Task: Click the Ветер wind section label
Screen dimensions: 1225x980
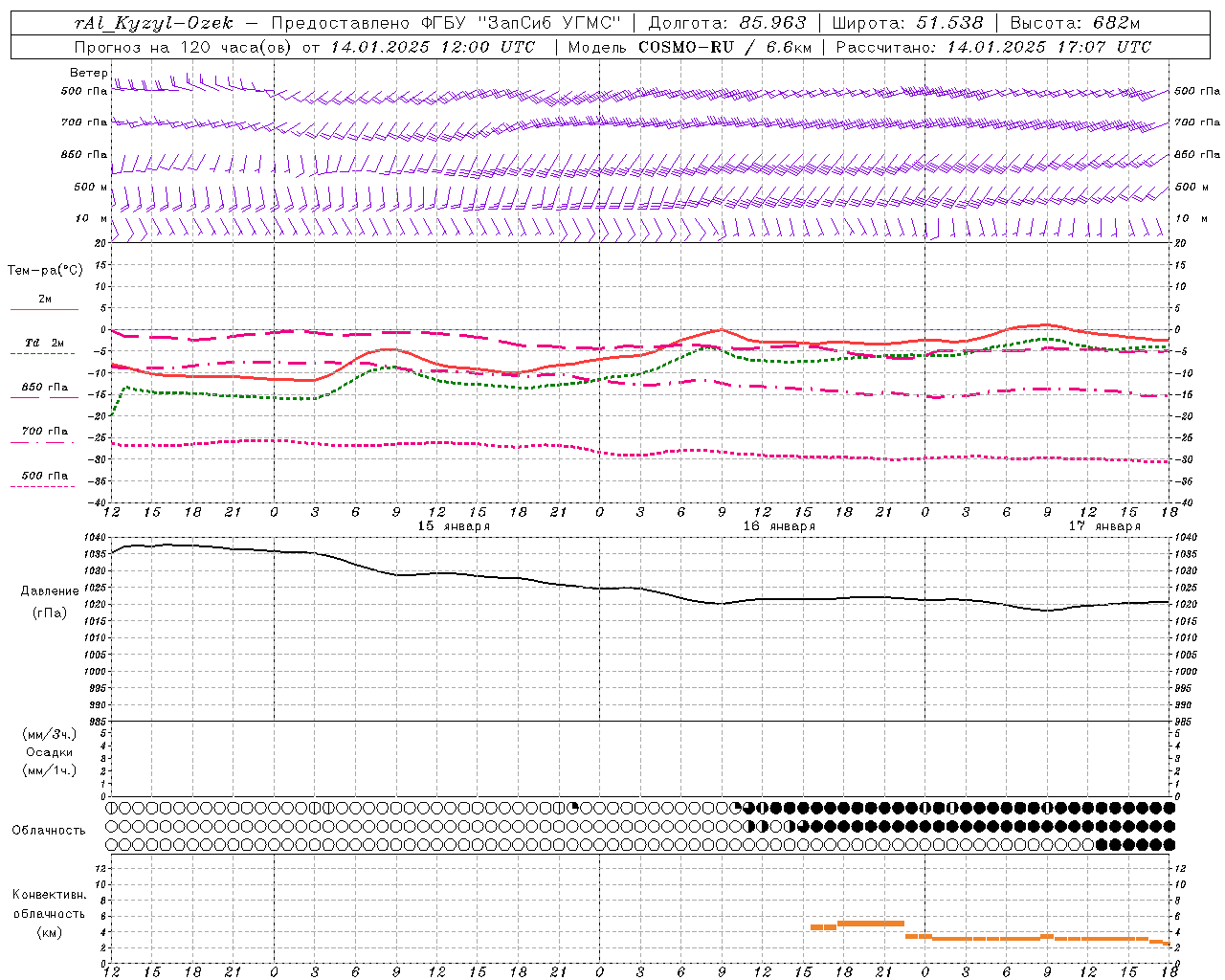Action: coord(88,73)
